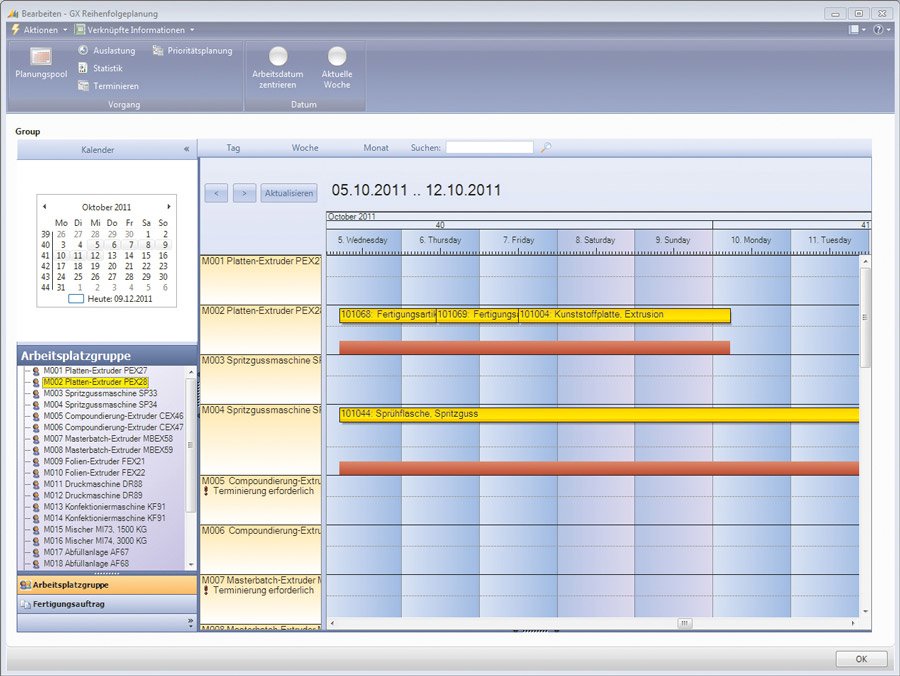
Task: Click M005 Terminierung erforderlich warning icon
Action: click(206, 491)
